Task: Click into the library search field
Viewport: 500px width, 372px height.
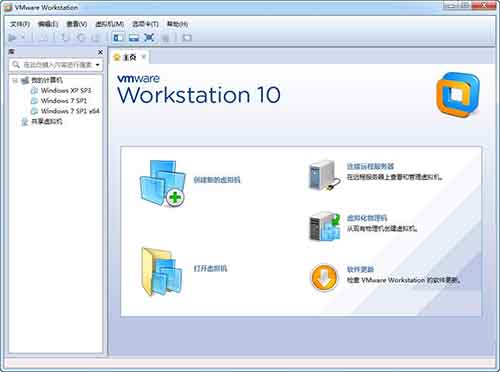Action: point(56,65)
